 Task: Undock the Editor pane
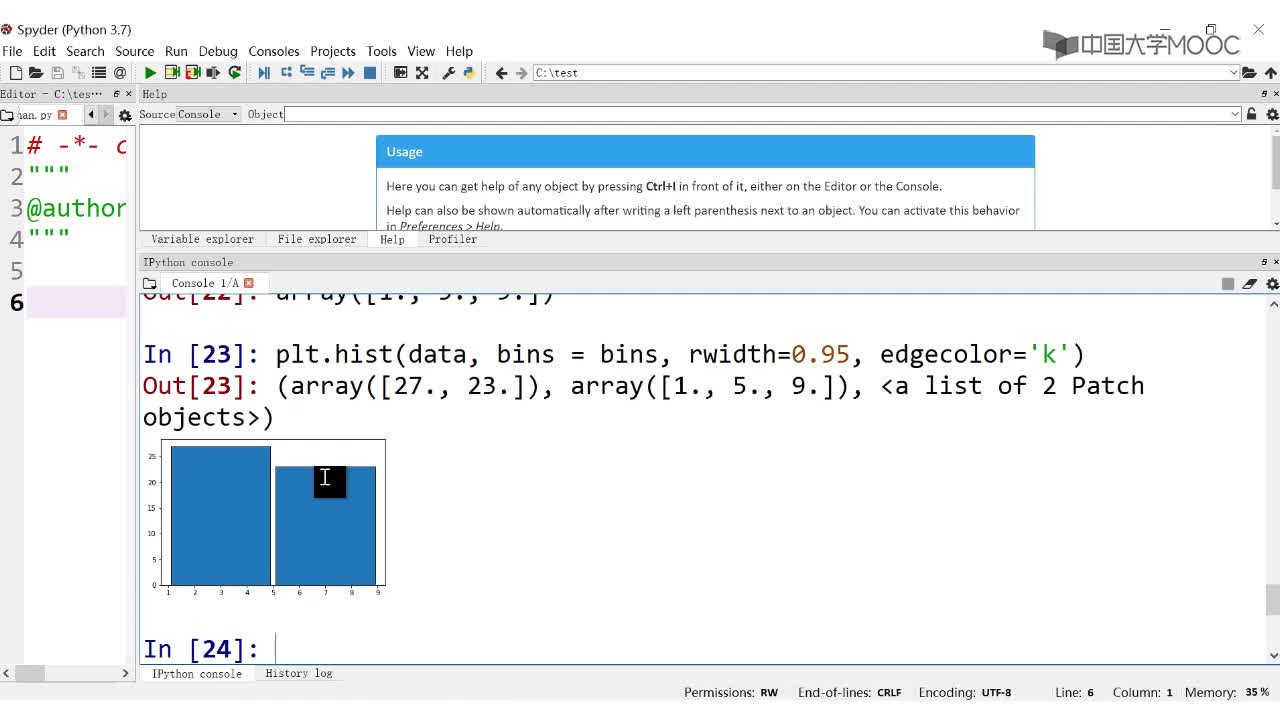[116, 94]
